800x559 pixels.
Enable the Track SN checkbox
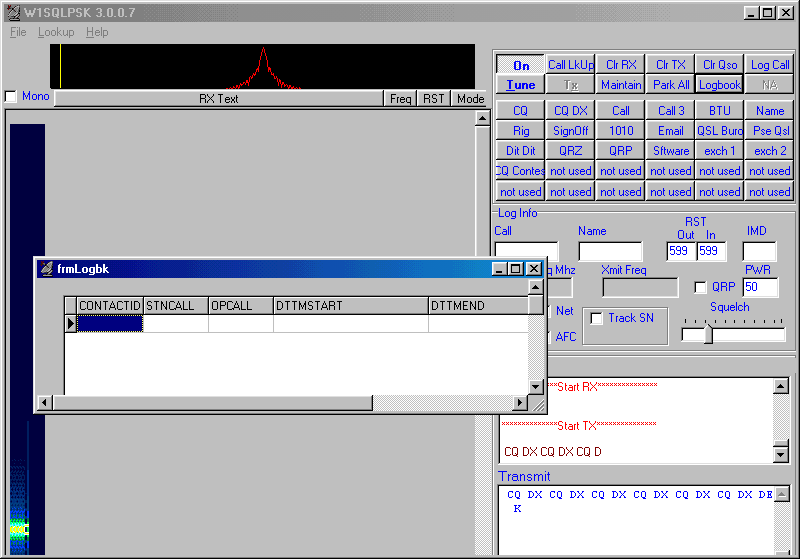(596, 318)
